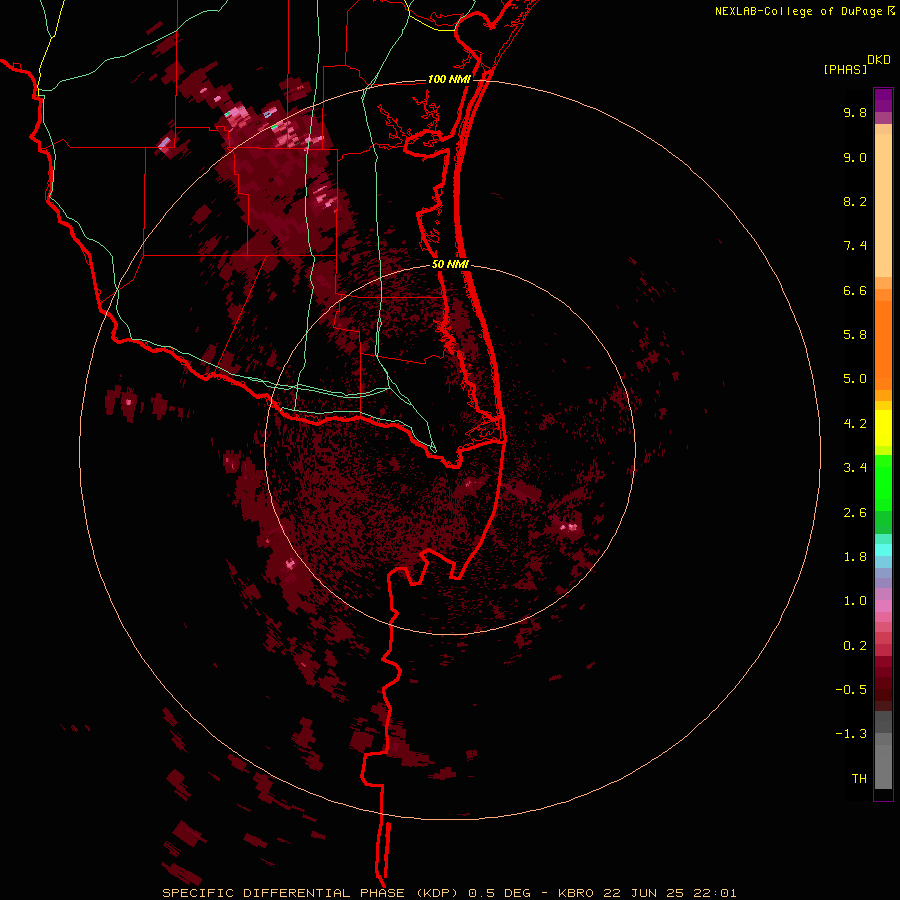Select the -0.5 legend value
The width and height of the screenshot is (900, 900).
[x=851, y=690]
